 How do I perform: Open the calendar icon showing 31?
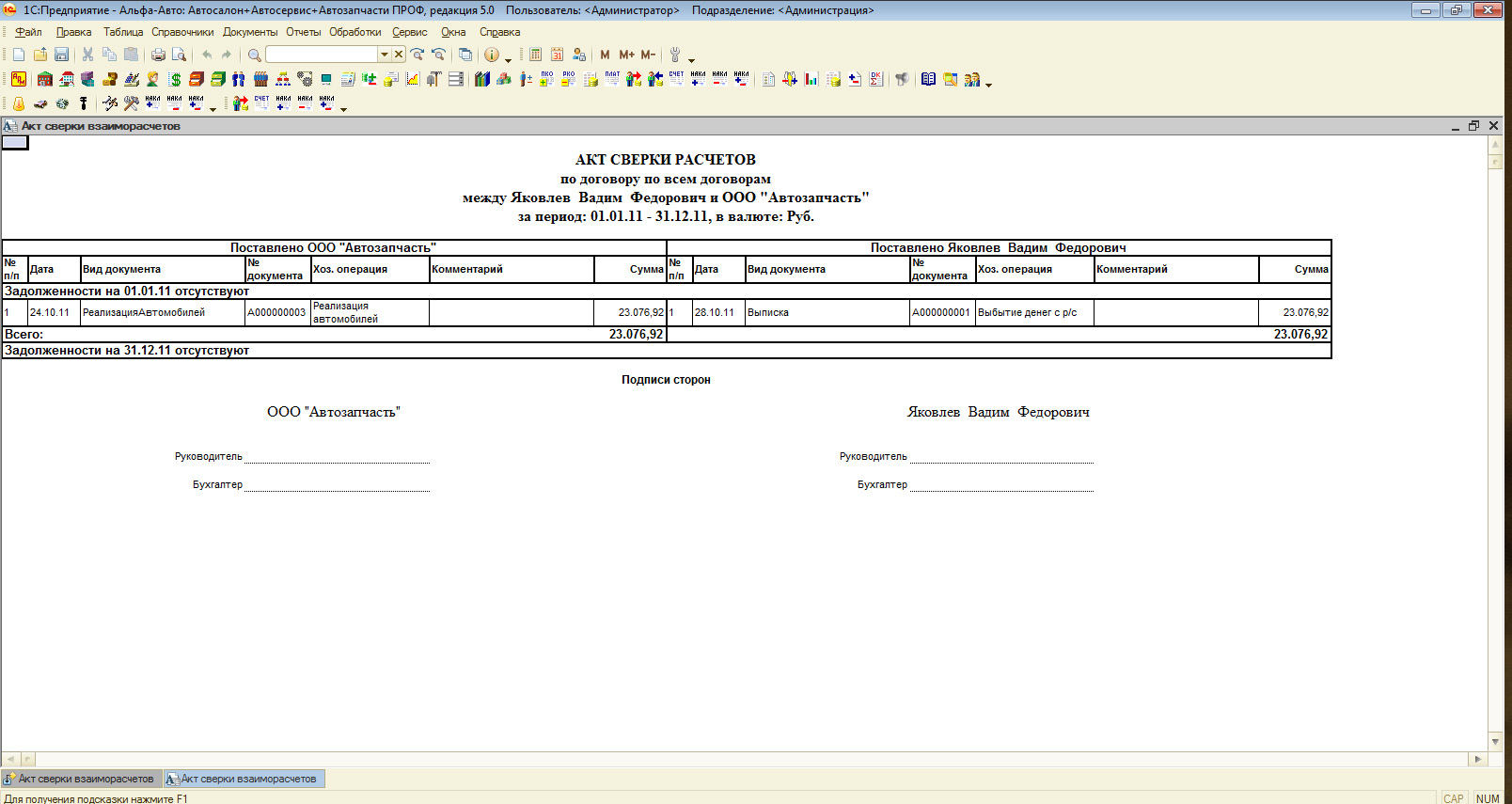pos(557,55)
